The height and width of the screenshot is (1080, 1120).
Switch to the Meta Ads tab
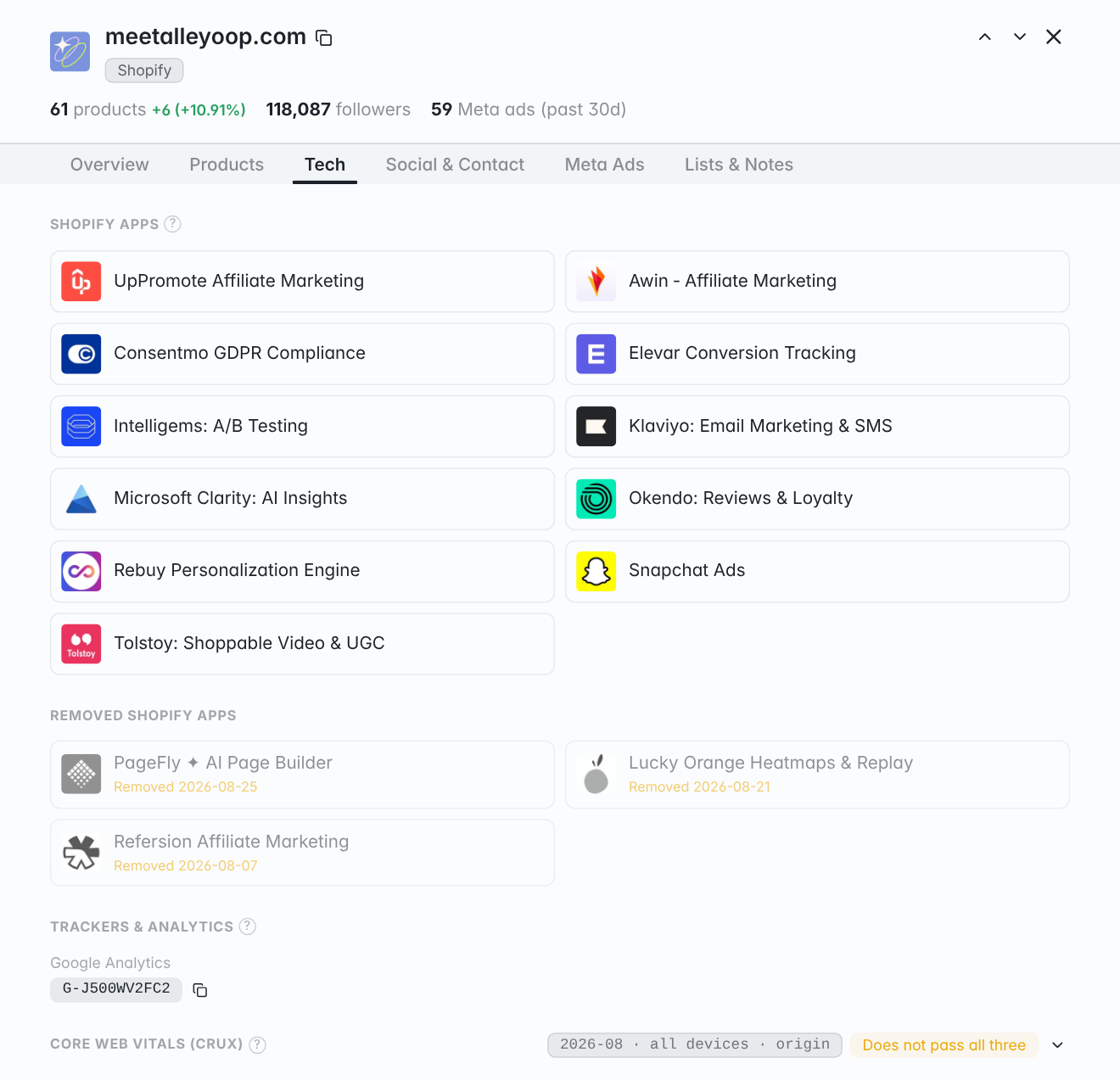point(604,165)
